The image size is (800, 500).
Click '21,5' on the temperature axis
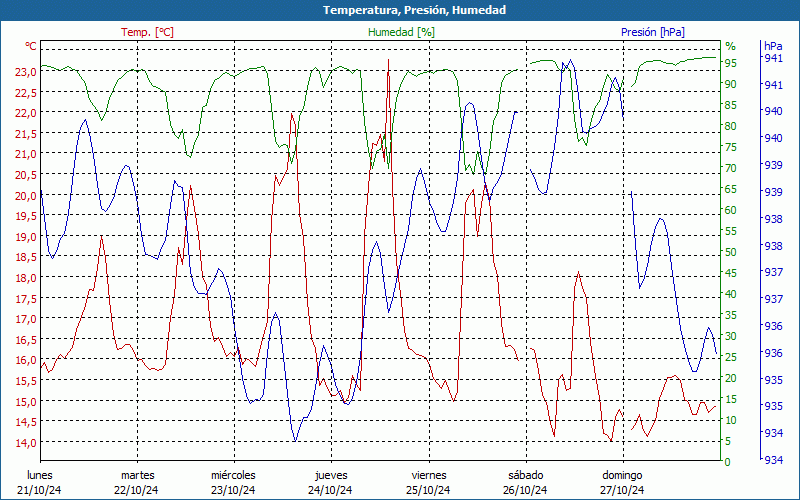pos(26,134)
